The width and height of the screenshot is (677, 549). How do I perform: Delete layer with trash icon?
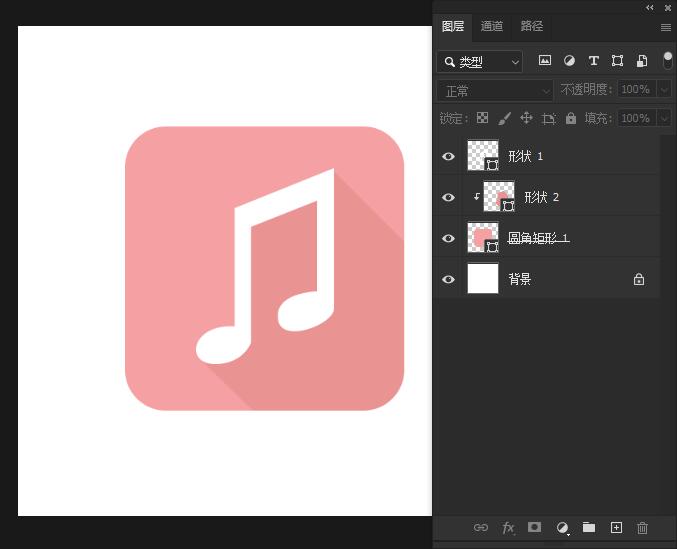(642, 527)
